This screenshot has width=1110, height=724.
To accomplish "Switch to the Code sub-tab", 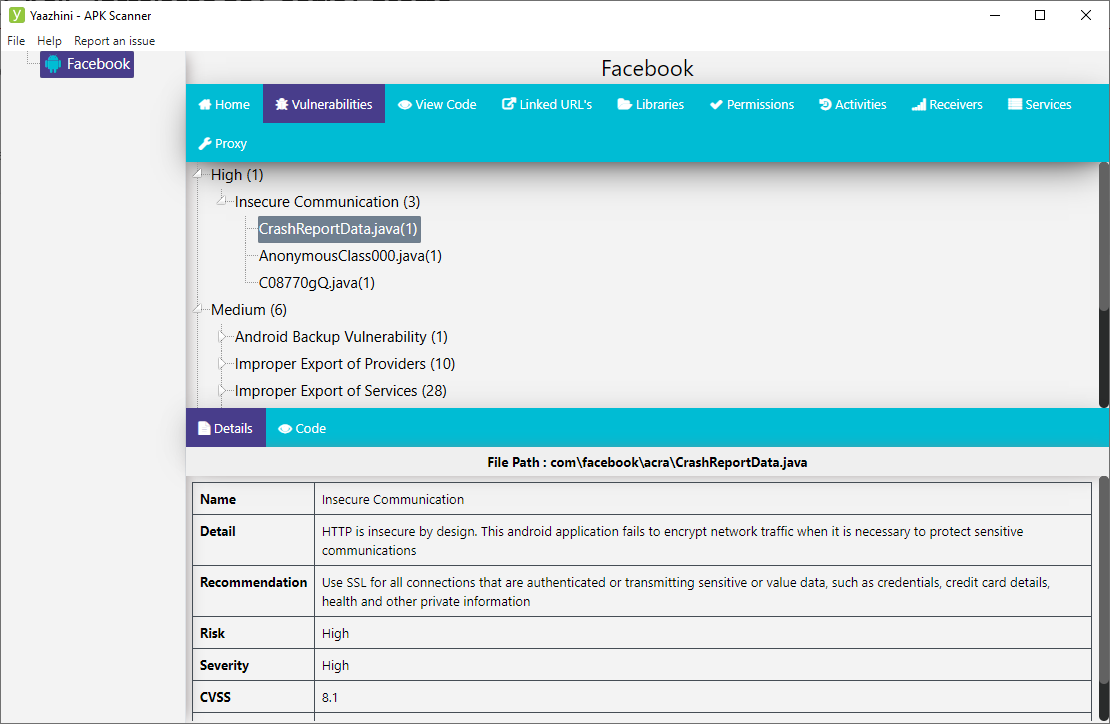I will coord(302,428).
